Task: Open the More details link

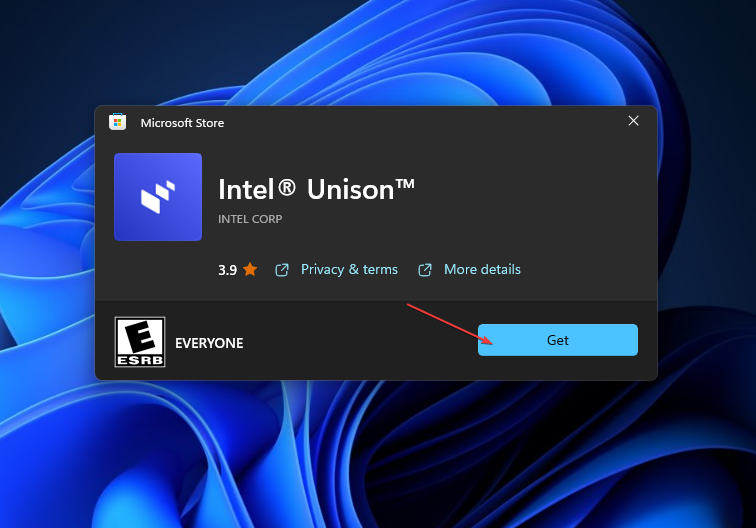Action: point(482,270)
